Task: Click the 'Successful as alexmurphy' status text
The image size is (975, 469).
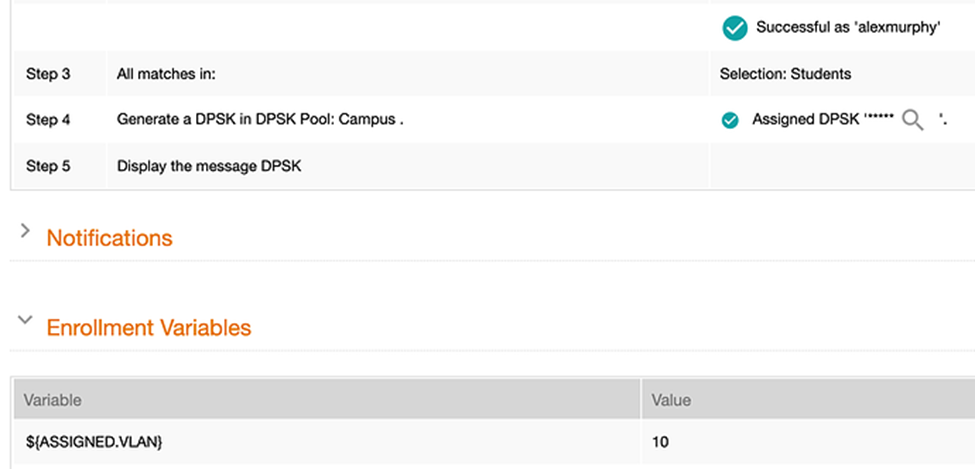Action: tap(848, 28)
